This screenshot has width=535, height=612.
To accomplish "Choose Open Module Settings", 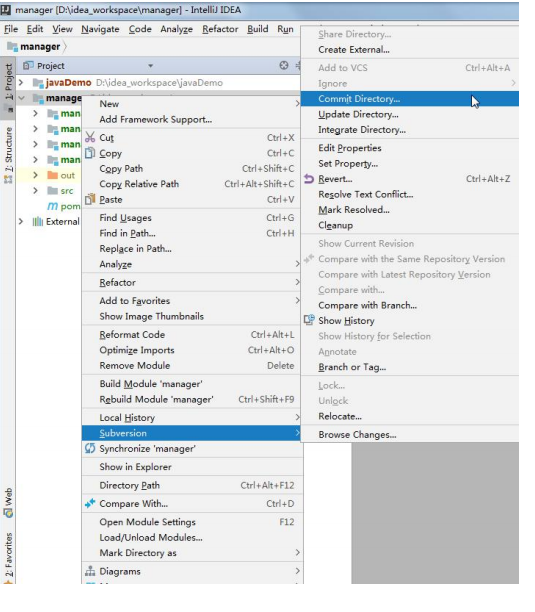I will point(192,522).
